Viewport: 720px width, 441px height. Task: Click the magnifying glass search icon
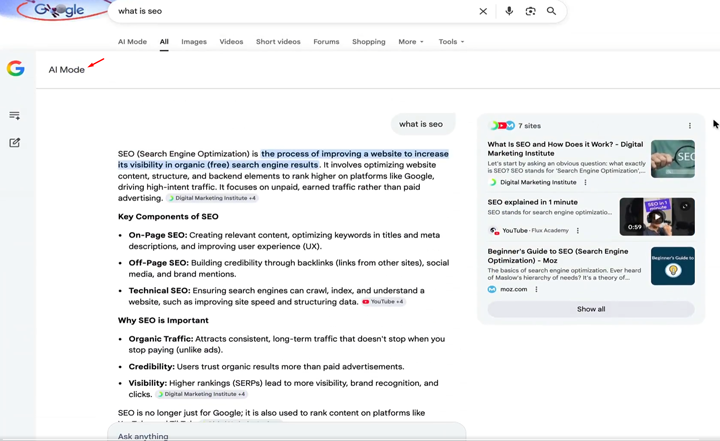point(551,11)
